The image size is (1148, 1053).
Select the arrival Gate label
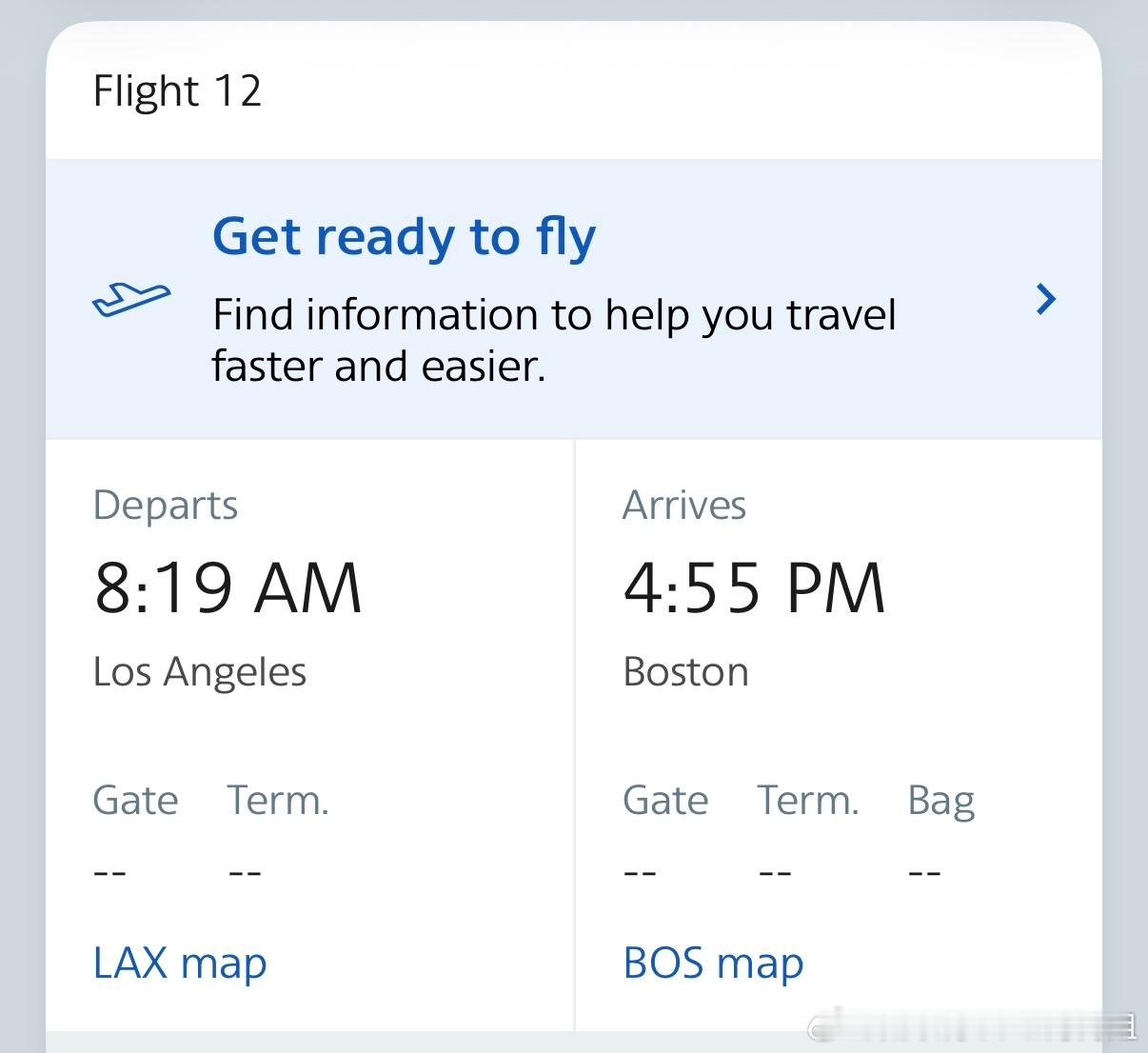(665, 801)
